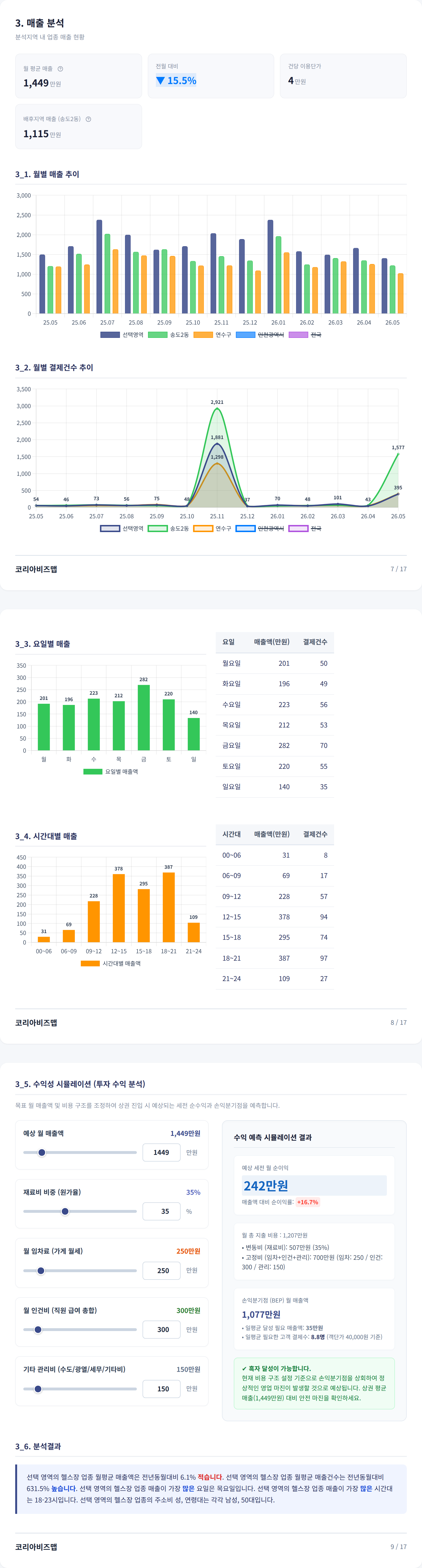Click the 1,115 만원 value
This screenshot has height=1568, width=422.
[x=42, y=134]
